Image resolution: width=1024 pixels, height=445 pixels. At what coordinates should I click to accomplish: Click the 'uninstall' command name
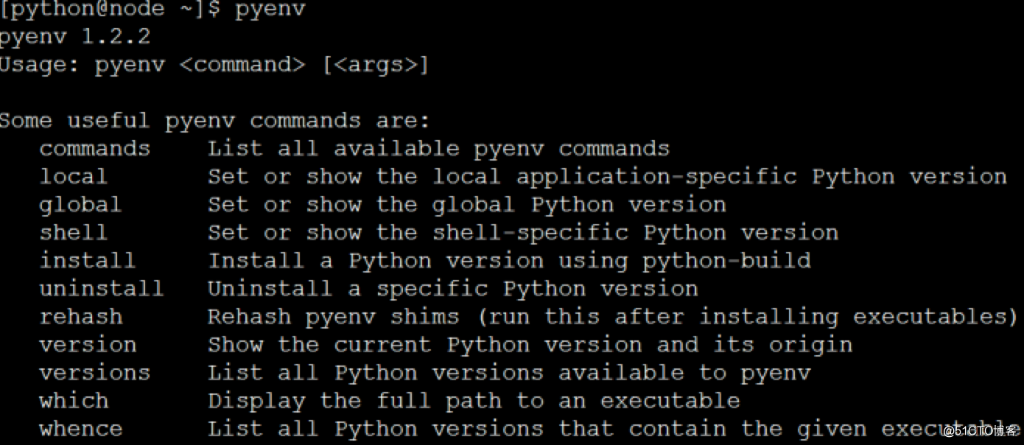[x=101, y=289]
